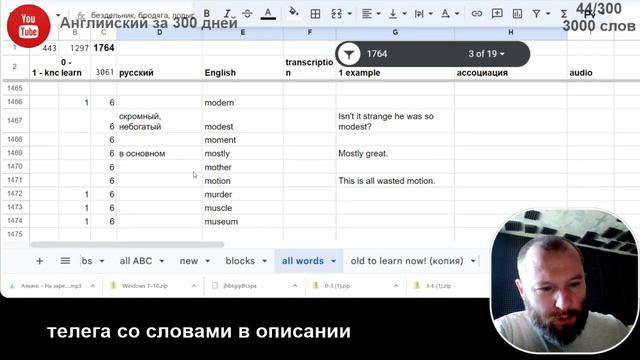
Task: Select cell 'This is all wasted motion.'
Action: point(395,180)
